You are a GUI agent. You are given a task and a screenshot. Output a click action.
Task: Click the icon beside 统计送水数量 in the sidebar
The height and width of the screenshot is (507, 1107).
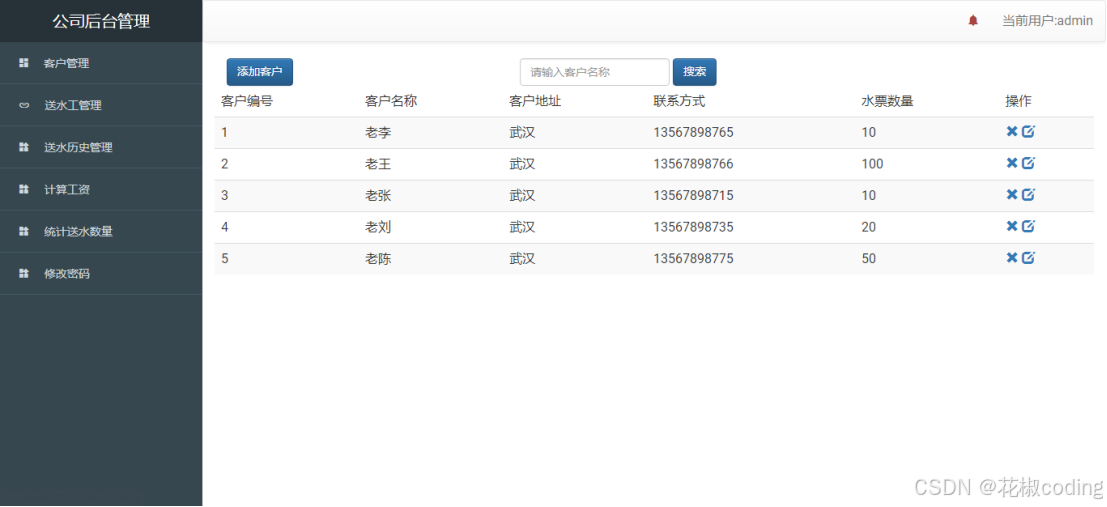23,231
